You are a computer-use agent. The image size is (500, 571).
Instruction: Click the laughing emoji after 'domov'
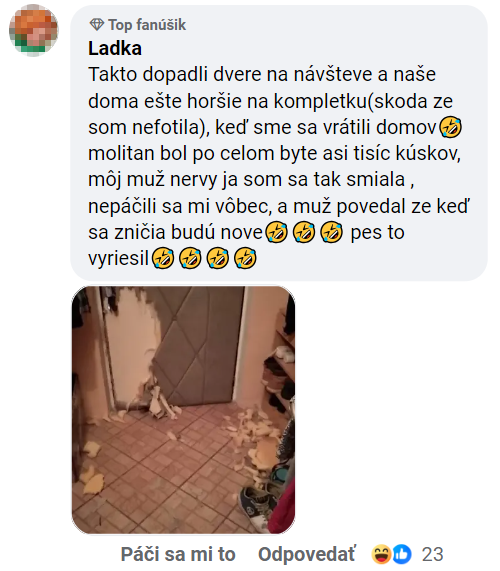click(x=450, y=127)
